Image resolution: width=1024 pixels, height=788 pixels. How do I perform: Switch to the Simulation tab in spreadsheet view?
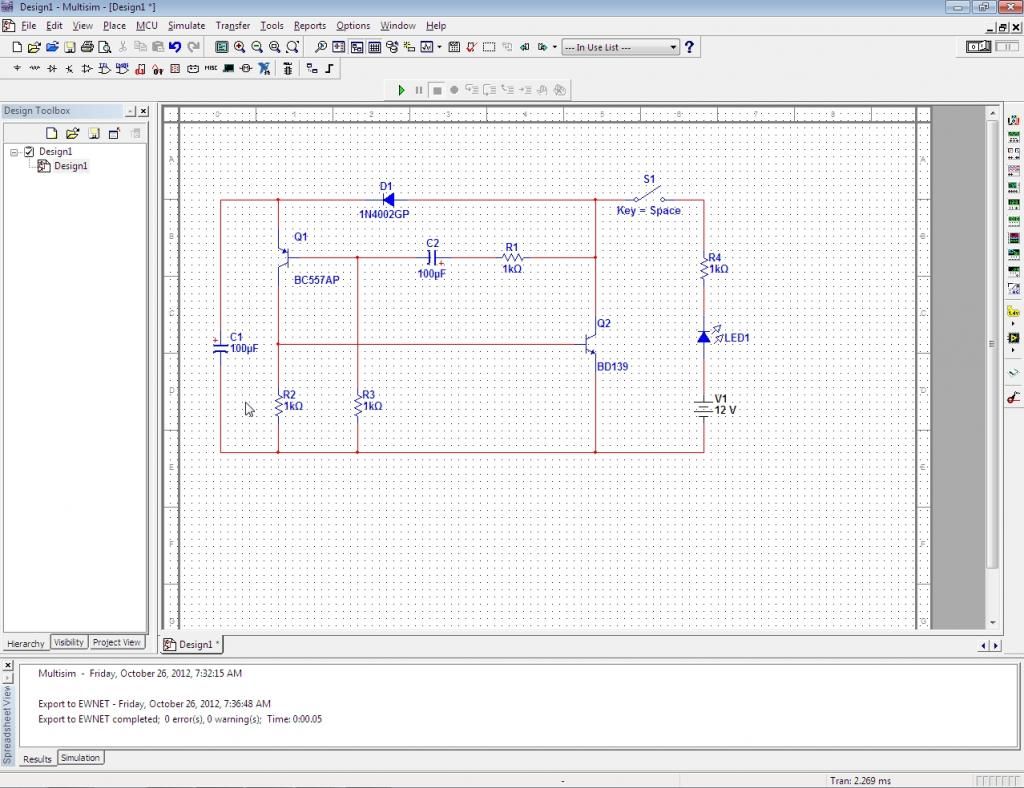click(80, 758)
